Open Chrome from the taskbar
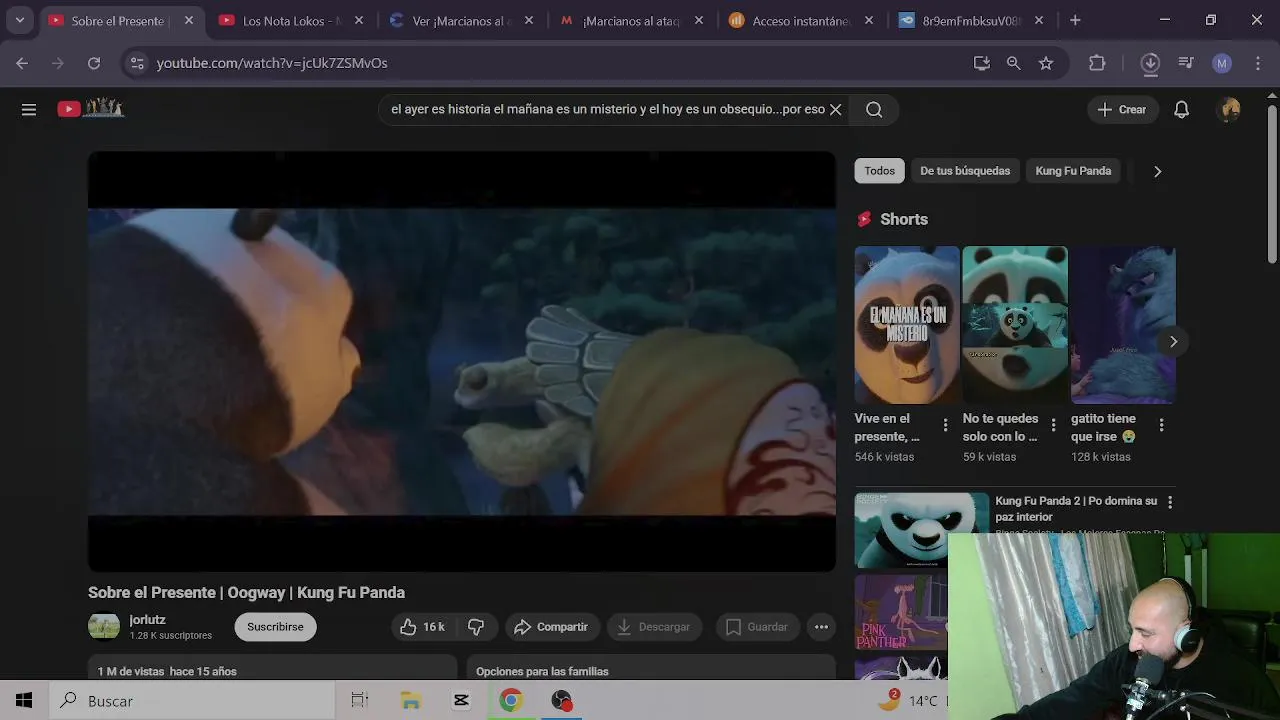Screen dimensions: 1280x720 (511, 701)
